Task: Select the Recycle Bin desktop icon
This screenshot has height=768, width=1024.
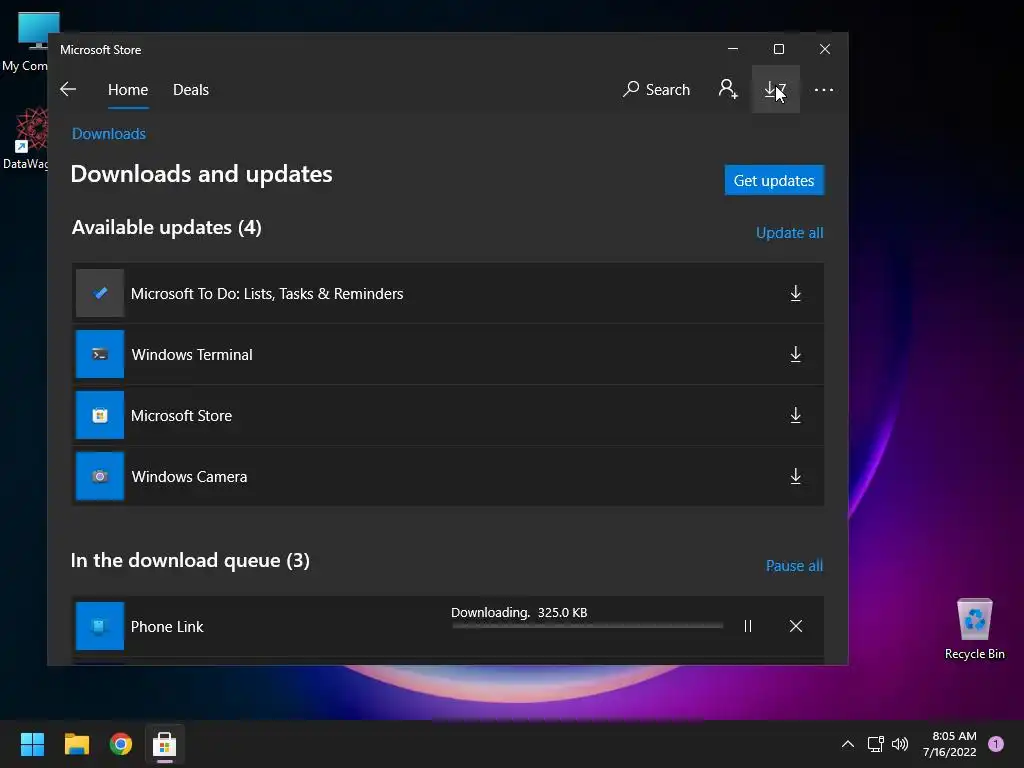Action: point(974,628)
